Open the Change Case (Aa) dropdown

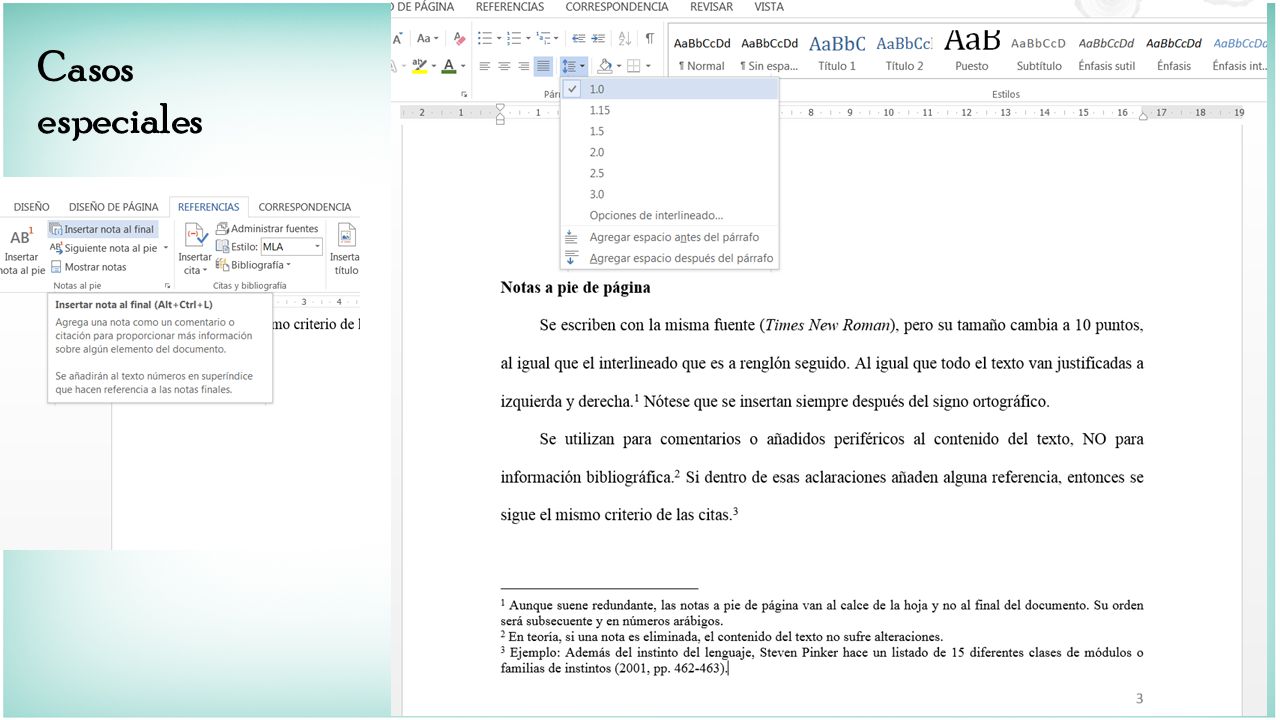(428, 38)
